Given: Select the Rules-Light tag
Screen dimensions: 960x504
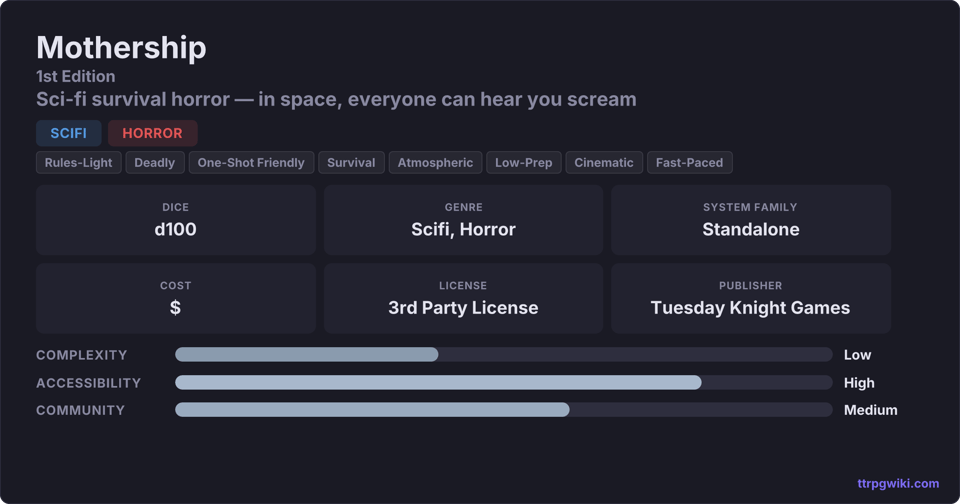Looking at the screenshot, I should click(79, 162).
